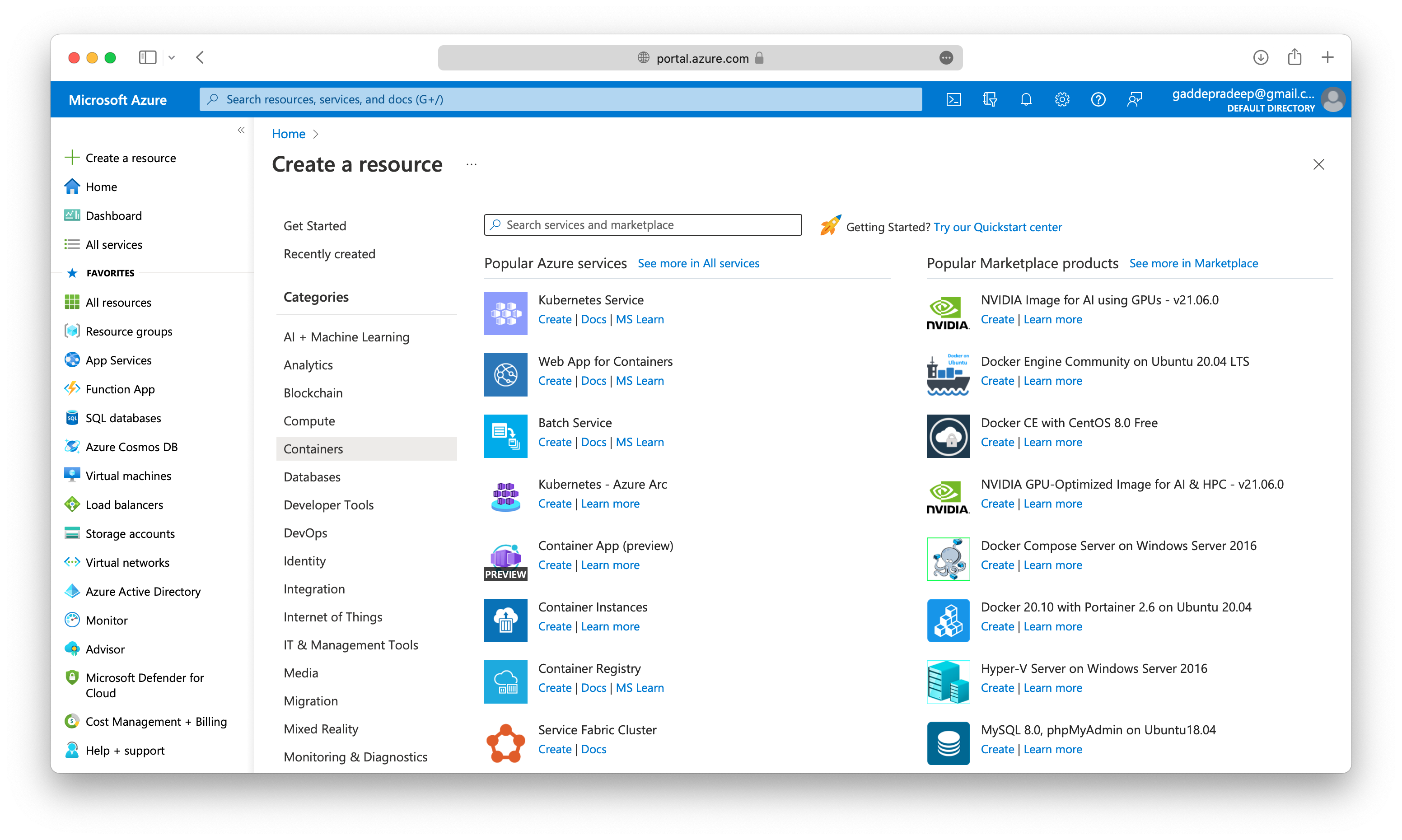Open Create a resource in sidebar
Image resolution: width=1402 pixels, height=840 pixels.
coord(130,157)
